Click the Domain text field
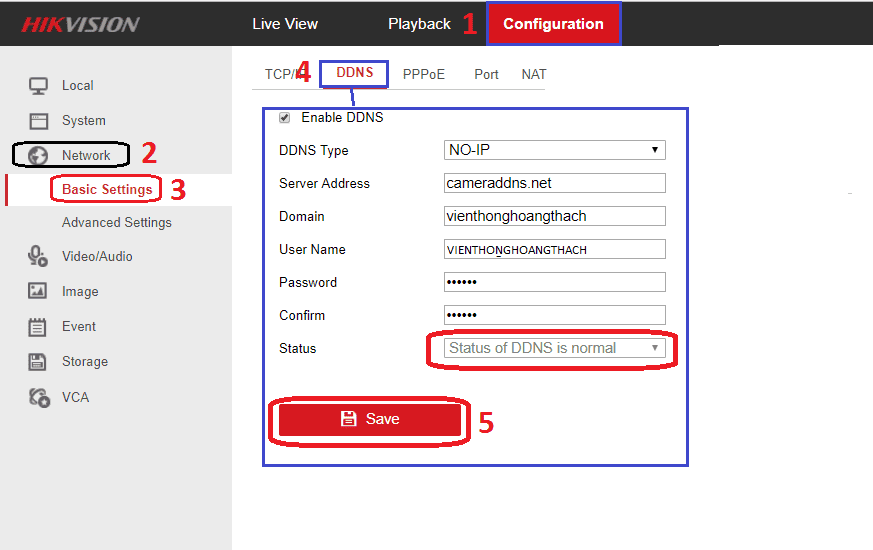873x550 pixels. coord(555,216)
